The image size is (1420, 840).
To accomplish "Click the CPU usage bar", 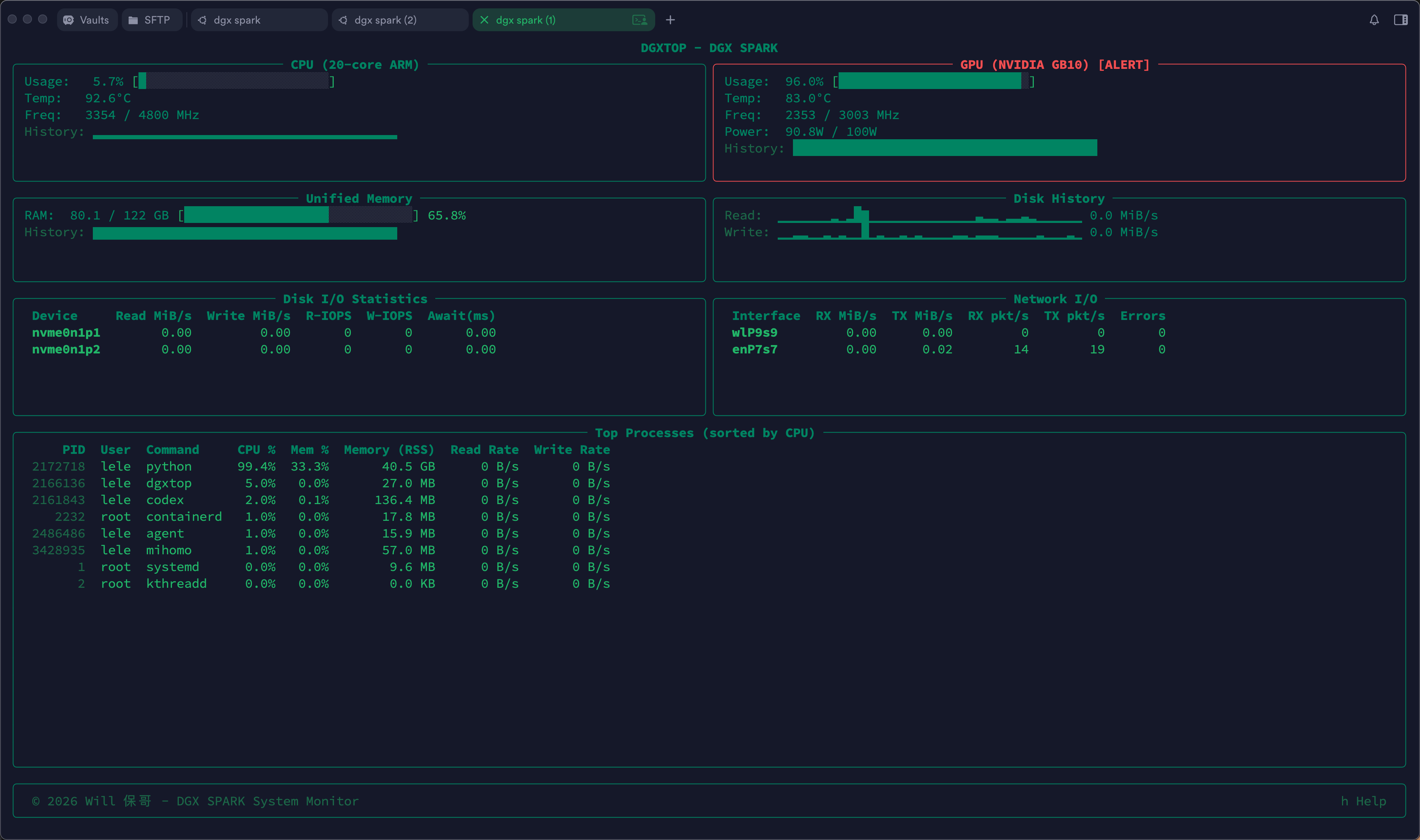I will (x=234, y=81).
